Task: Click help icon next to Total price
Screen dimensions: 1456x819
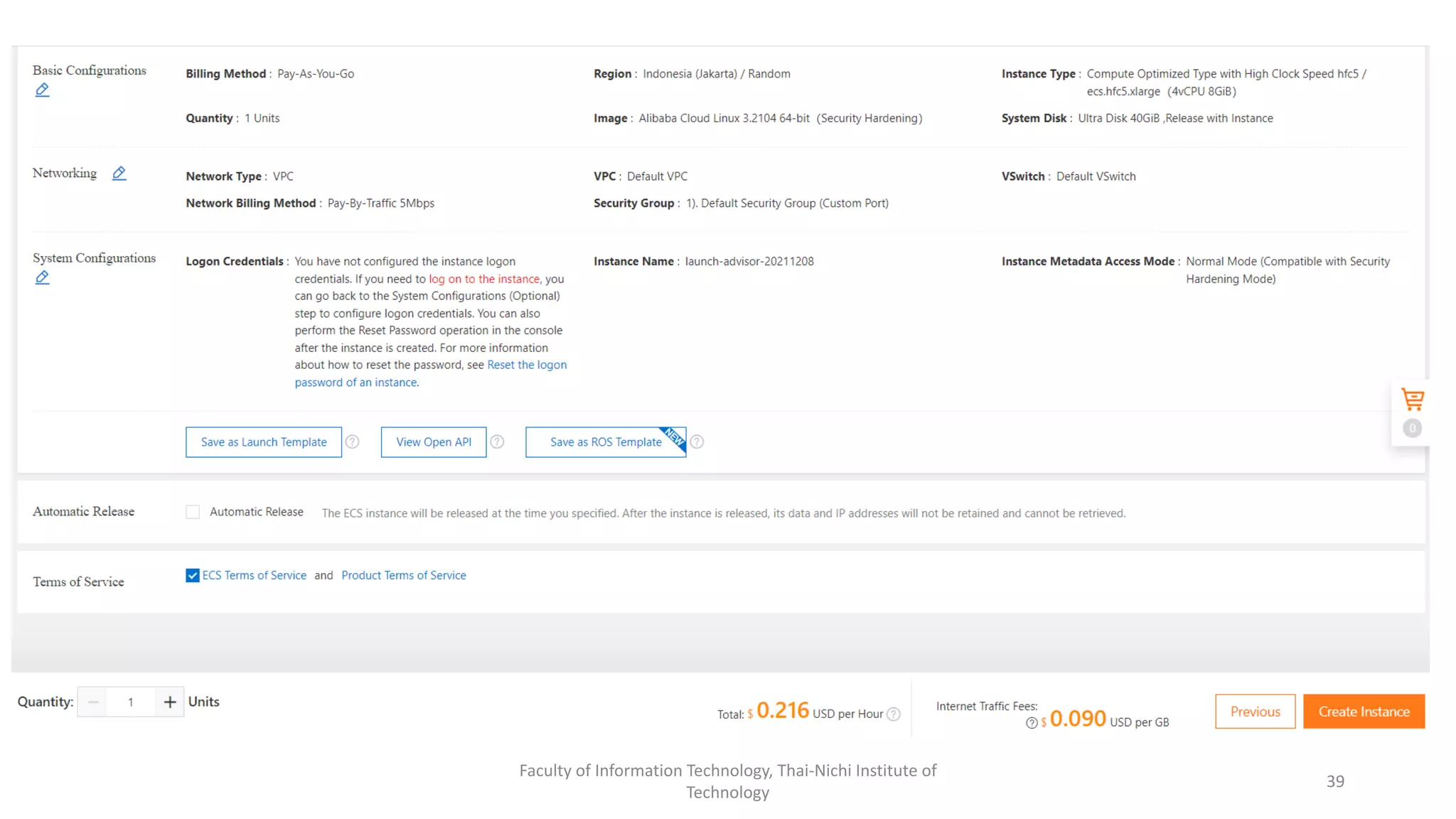Action: 894,714
